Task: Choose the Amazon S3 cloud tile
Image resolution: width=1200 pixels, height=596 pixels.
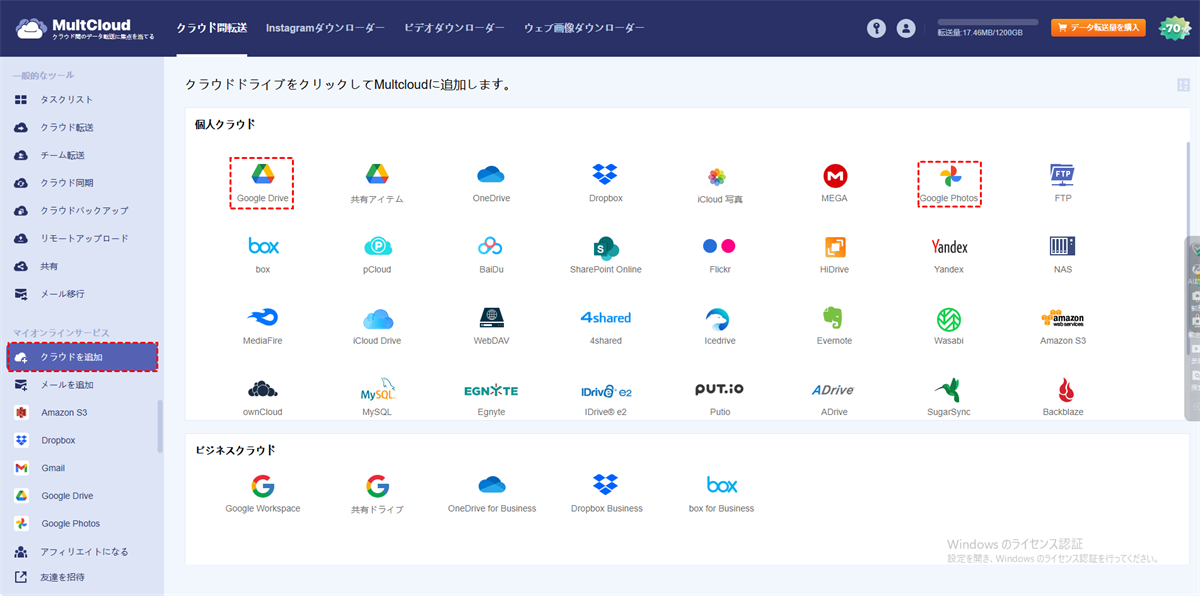Action: pos(1063,326)
